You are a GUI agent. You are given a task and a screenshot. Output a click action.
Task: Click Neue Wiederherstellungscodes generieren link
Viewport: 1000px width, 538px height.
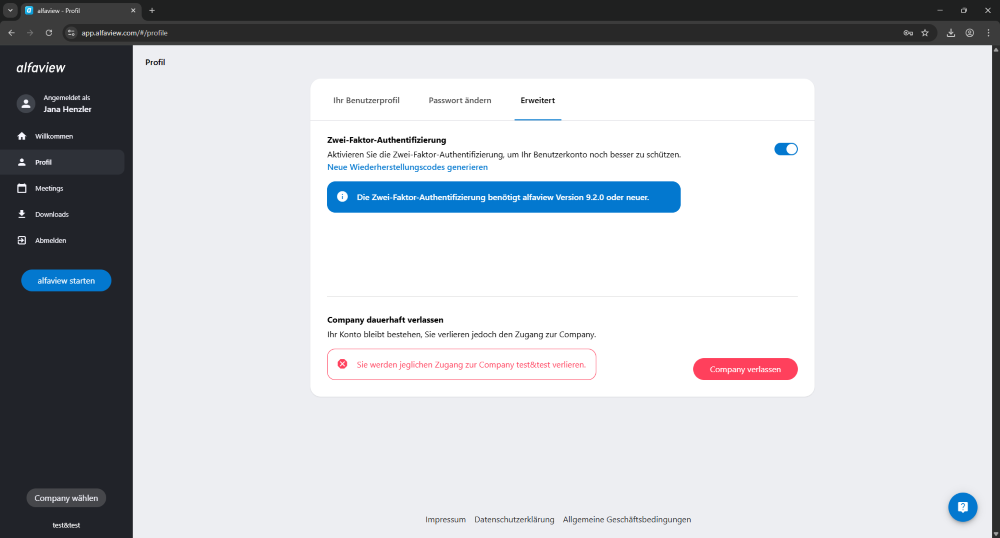pos(407,167)
